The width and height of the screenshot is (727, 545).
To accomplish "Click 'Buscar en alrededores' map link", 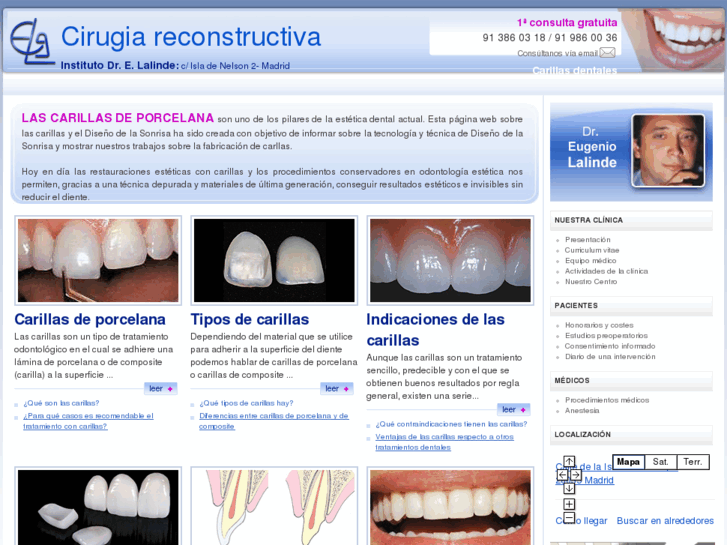I will click(x=665, y=521).
